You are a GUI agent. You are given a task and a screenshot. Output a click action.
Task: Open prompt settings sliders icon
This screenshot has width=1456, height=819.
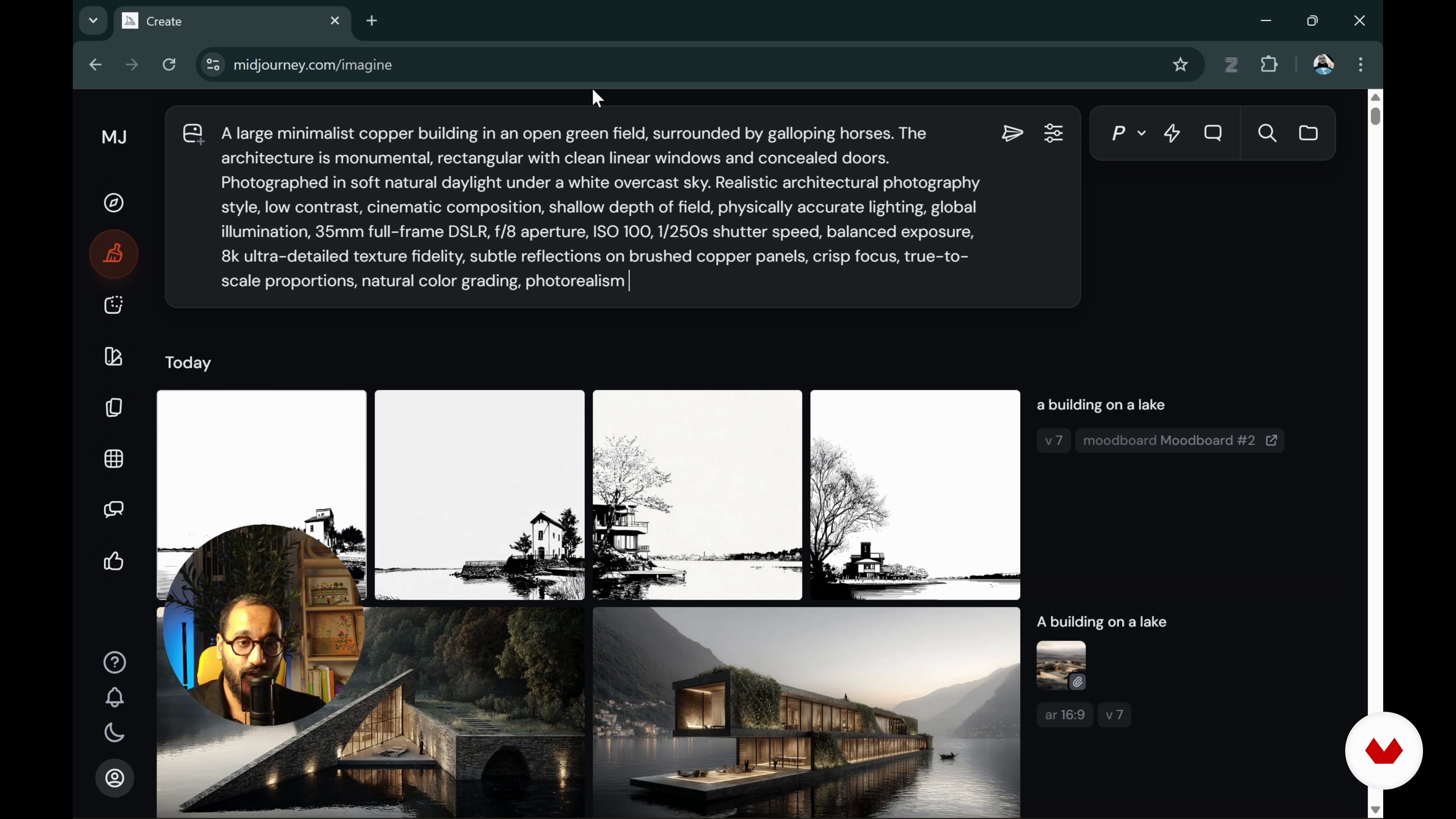[1054, 134]
